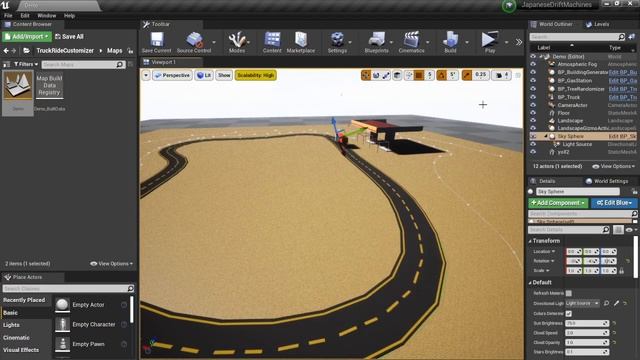
Task: Open the Cinematics toolbar icon
Action: click(x=411, y=42)
